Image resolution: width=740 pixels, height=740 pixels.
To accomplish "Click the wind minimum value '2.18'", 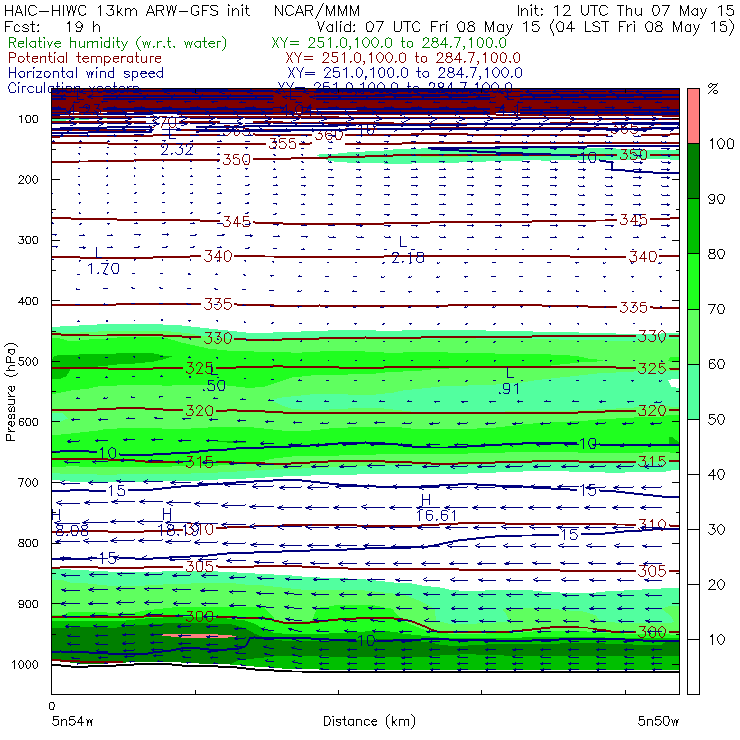I will 408,258.
